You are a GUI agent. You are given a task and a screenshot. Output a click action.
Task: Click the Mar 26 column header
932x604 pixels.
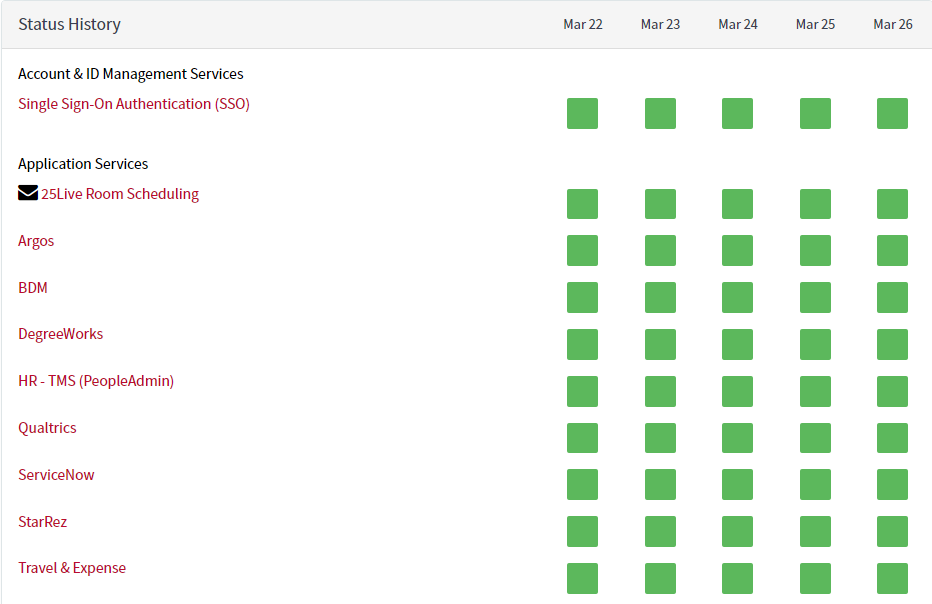893,24
